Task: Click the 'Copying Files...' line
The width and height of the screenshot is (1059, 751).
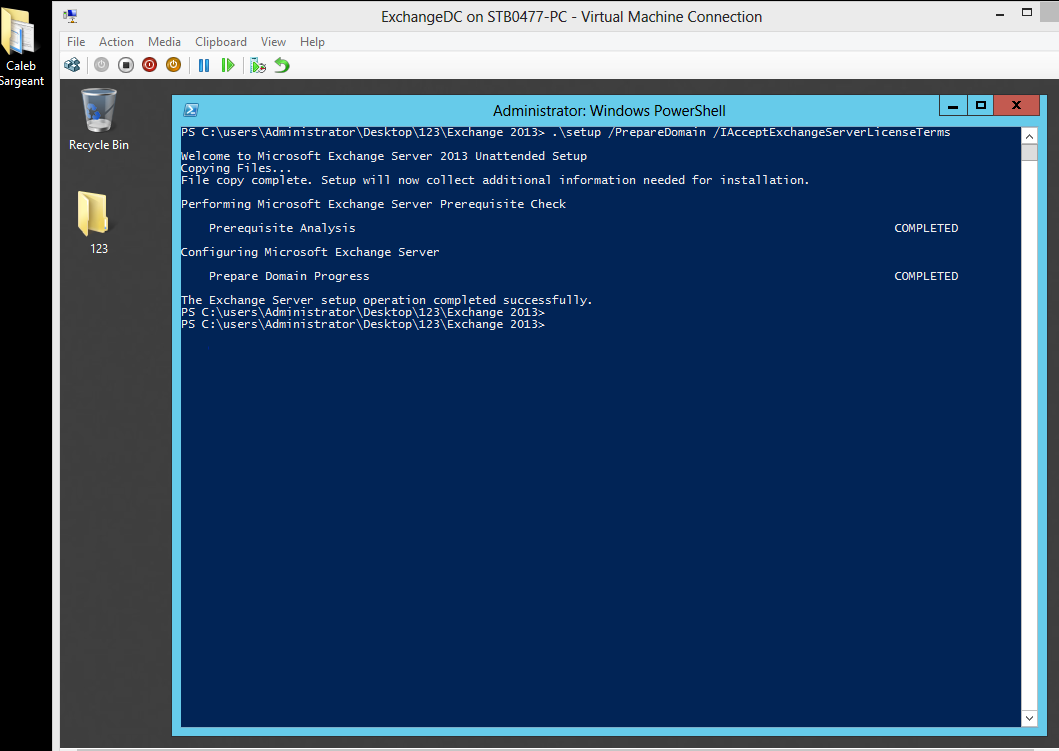Action: click(x=236, y=168)
